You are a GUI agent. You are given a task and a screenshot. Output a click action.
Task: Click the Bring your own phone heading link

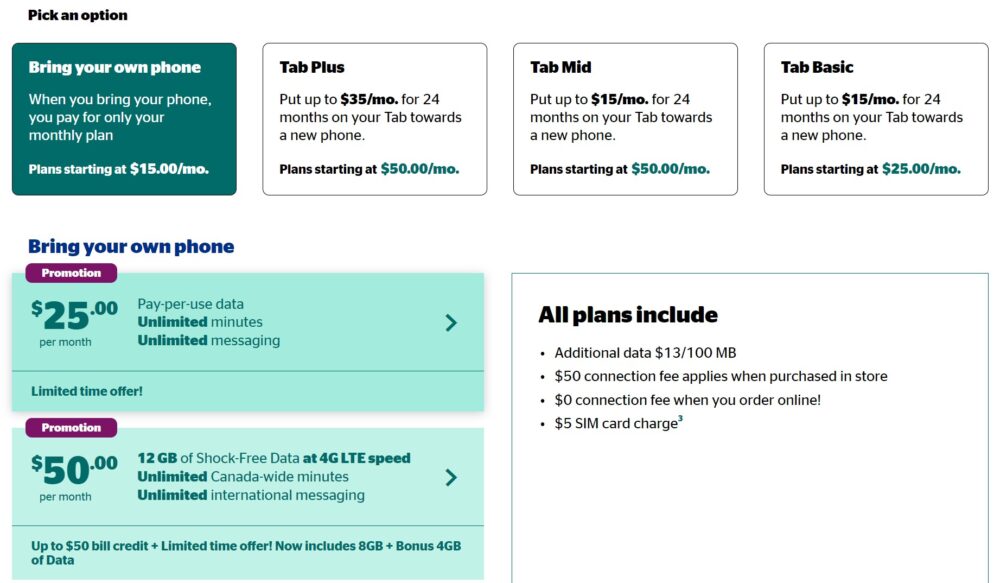pos(130,246)
